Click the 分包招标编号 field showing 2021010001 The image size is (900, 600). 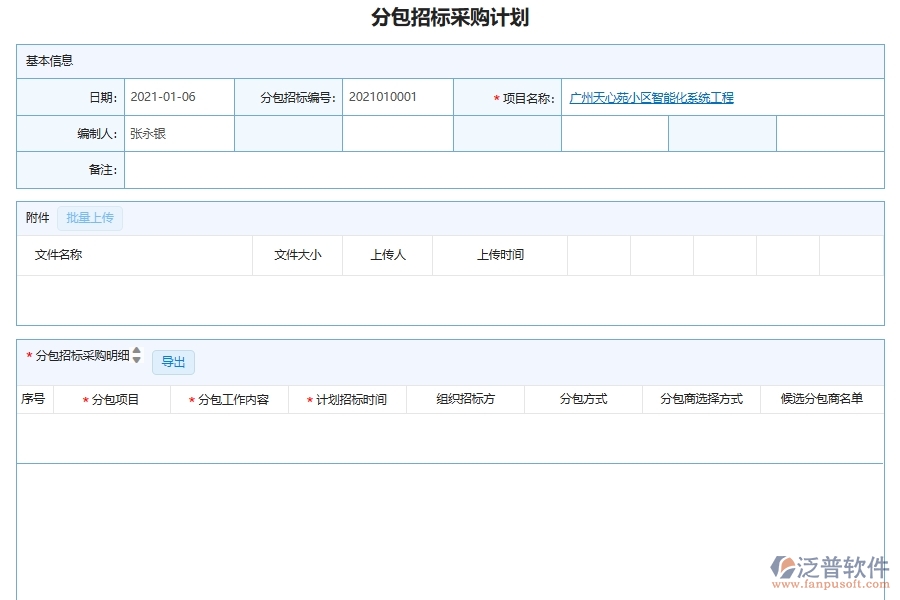click(x=397, y=97)
